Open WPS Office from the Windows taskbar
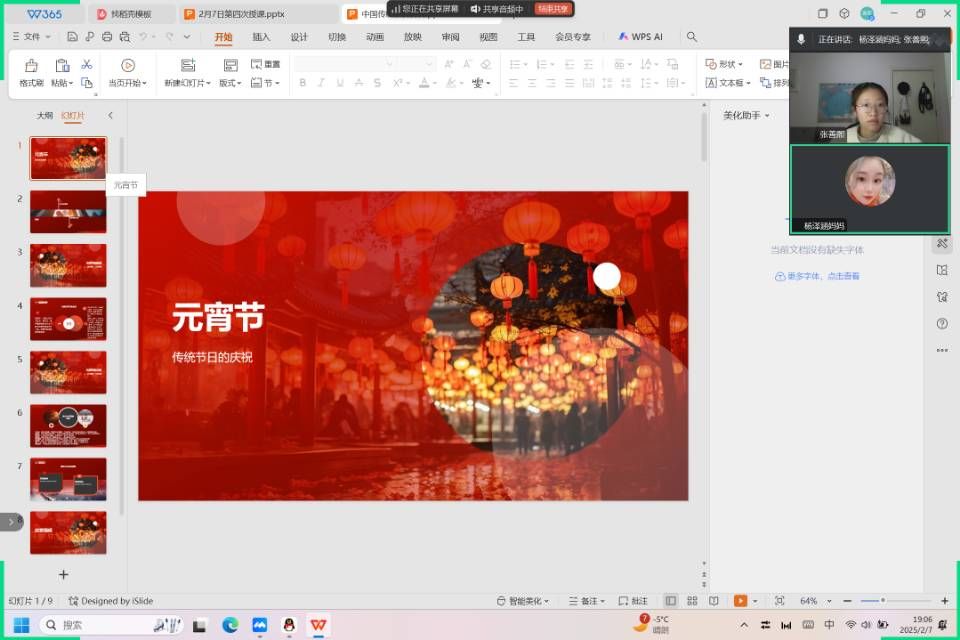 [x=318, y=625]
